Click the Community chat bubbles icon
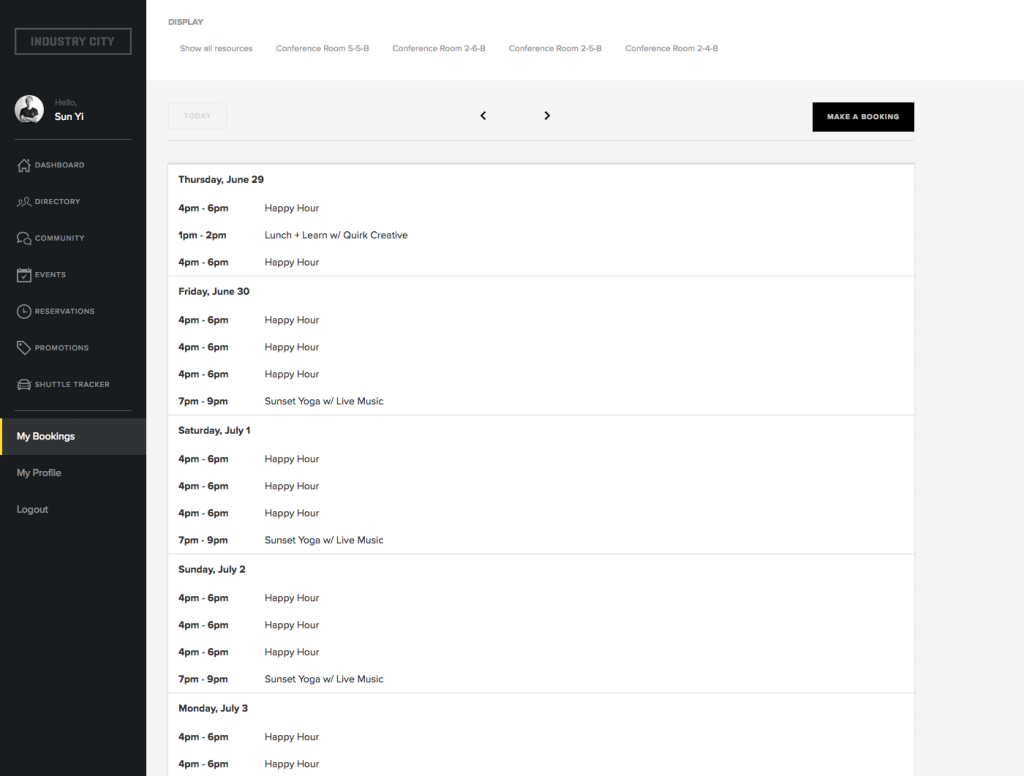Screen dimensions: 1024x776 pos(24,238)
